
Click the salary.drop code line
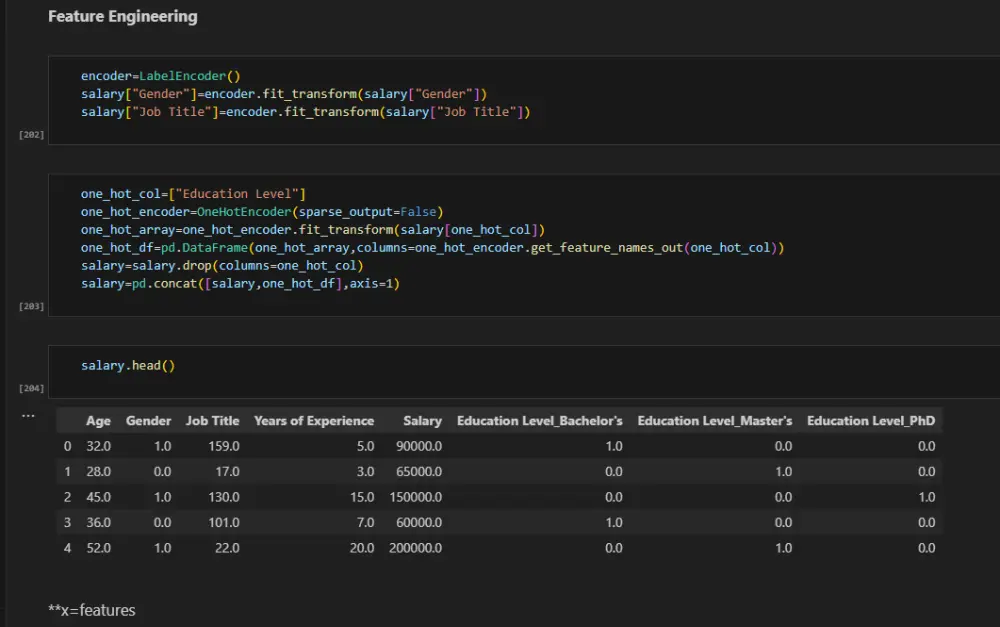point(223,266)
